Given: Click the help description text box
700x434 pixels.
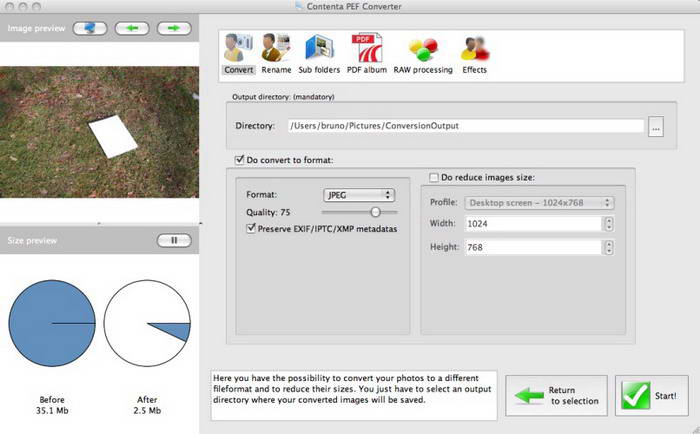Looking at the screenshot, I should (x=354, y=396).
